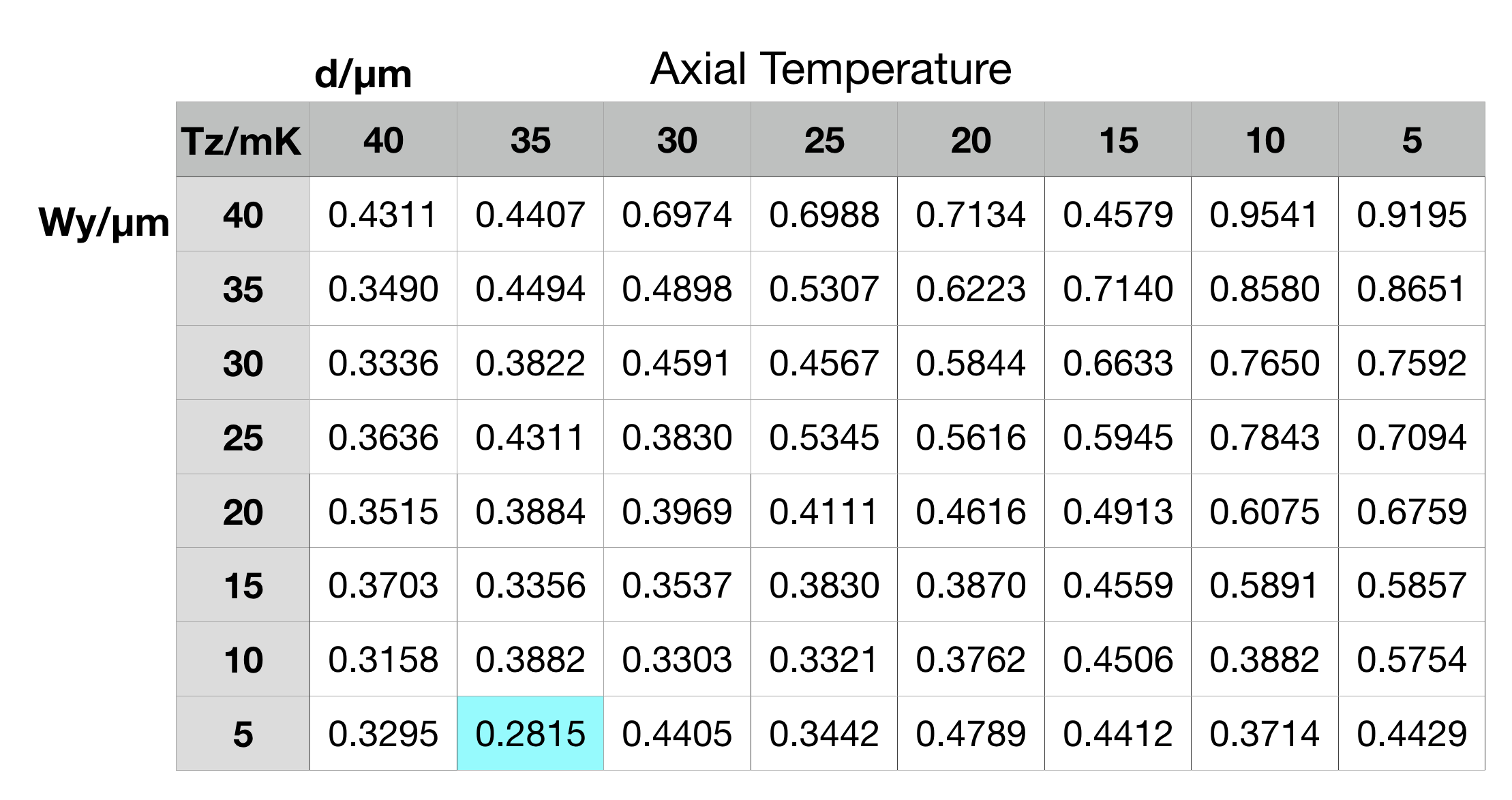This screenshot has height=800, width=1512.
Task: Select cell with value 0.6759
Action: (x=1412, y=511)
